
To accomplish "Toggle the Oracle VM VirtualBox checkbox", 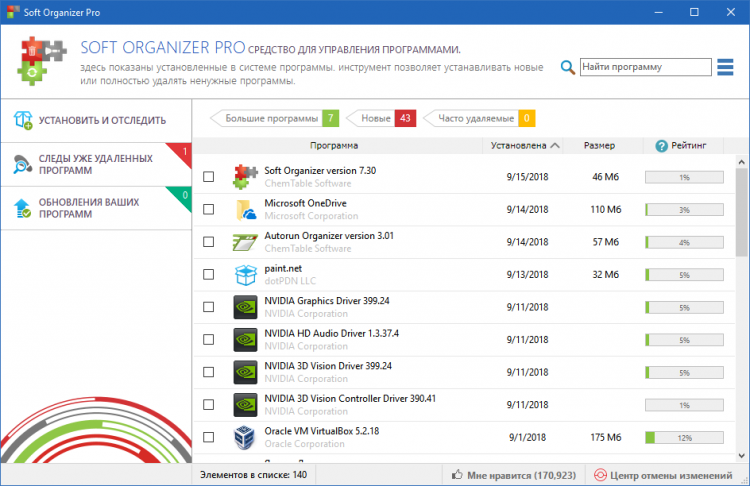I will click(x=209, y=437).
